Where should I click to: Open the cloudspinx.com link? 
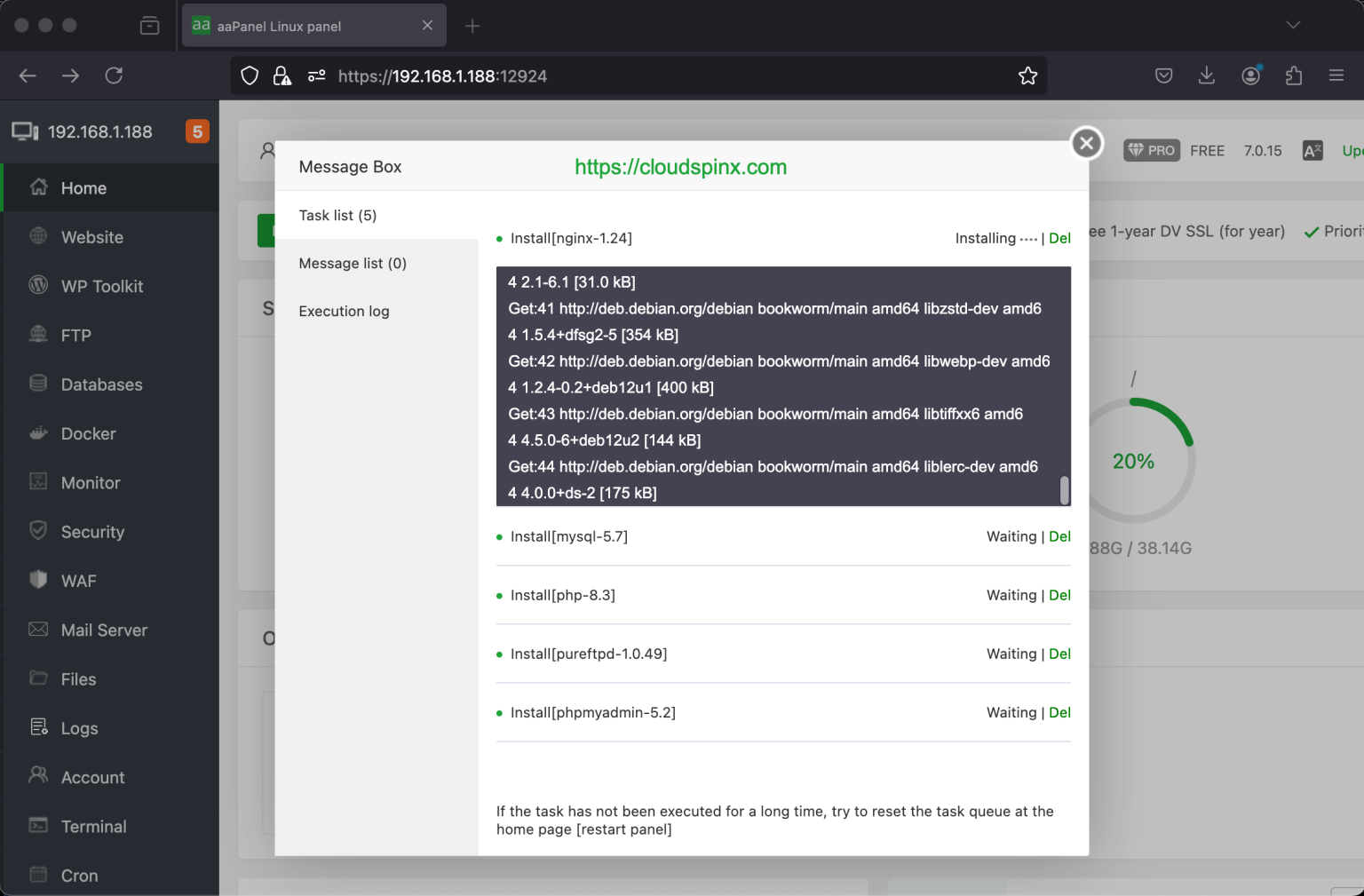coord(680,167)
